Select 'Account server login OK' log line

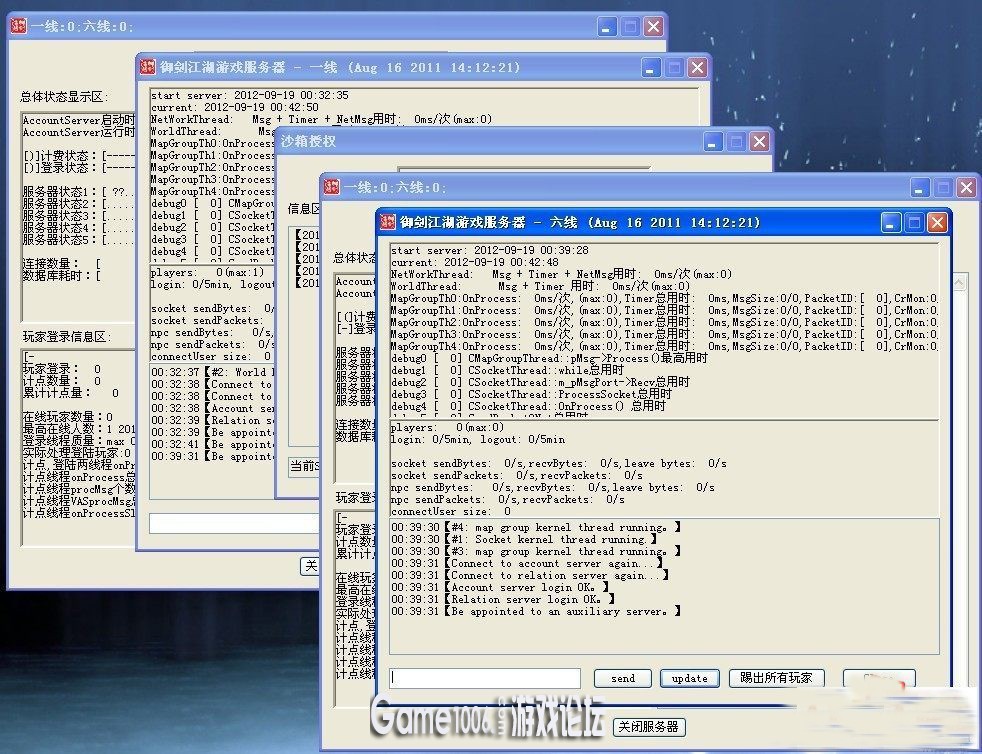click(500, 587)
